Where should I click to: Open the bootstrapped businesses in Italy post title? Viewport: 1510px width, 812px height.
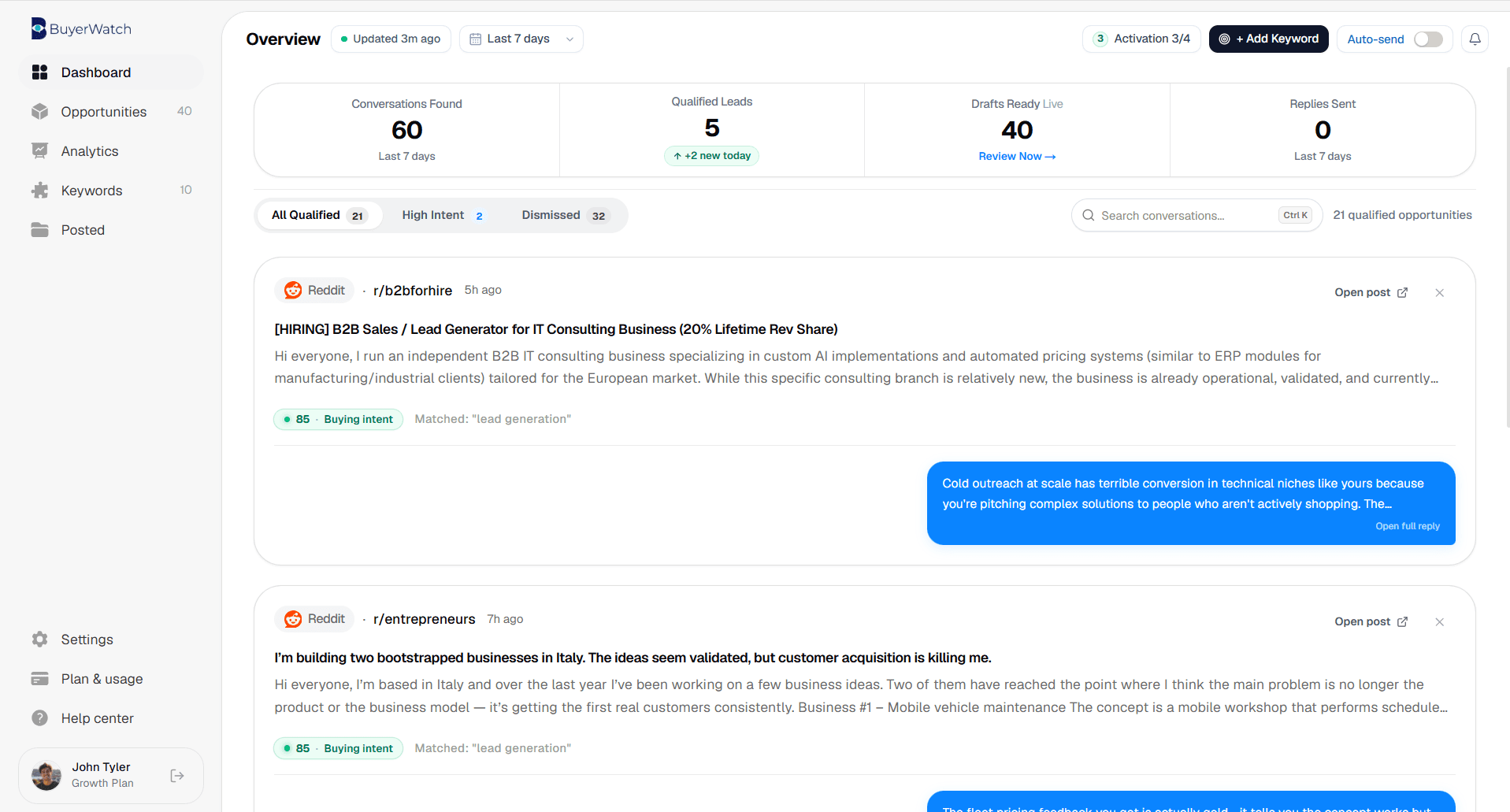(x=633, y=658)
